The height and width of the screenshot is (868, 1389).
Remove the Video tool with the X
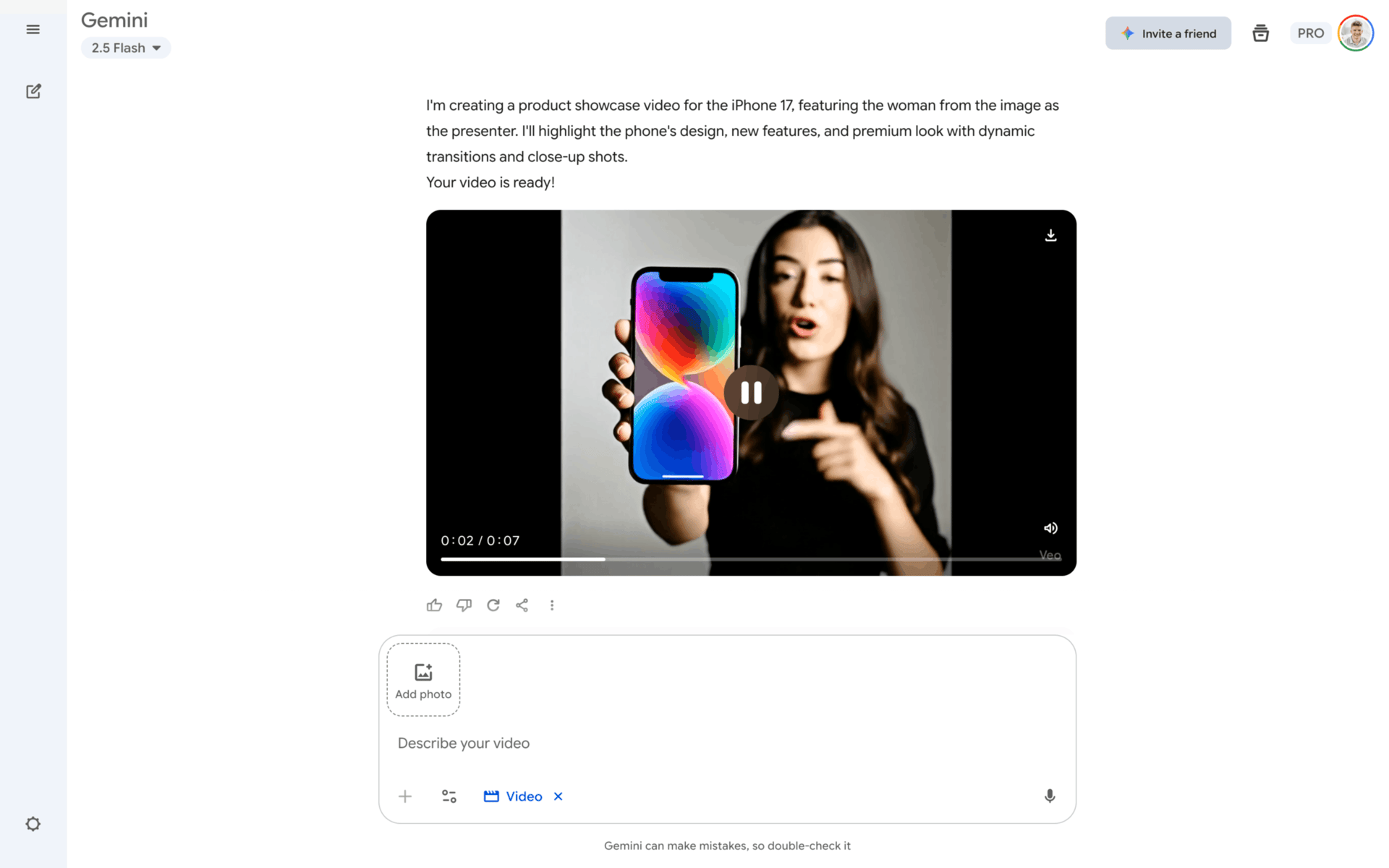click(x=558, y=796)
